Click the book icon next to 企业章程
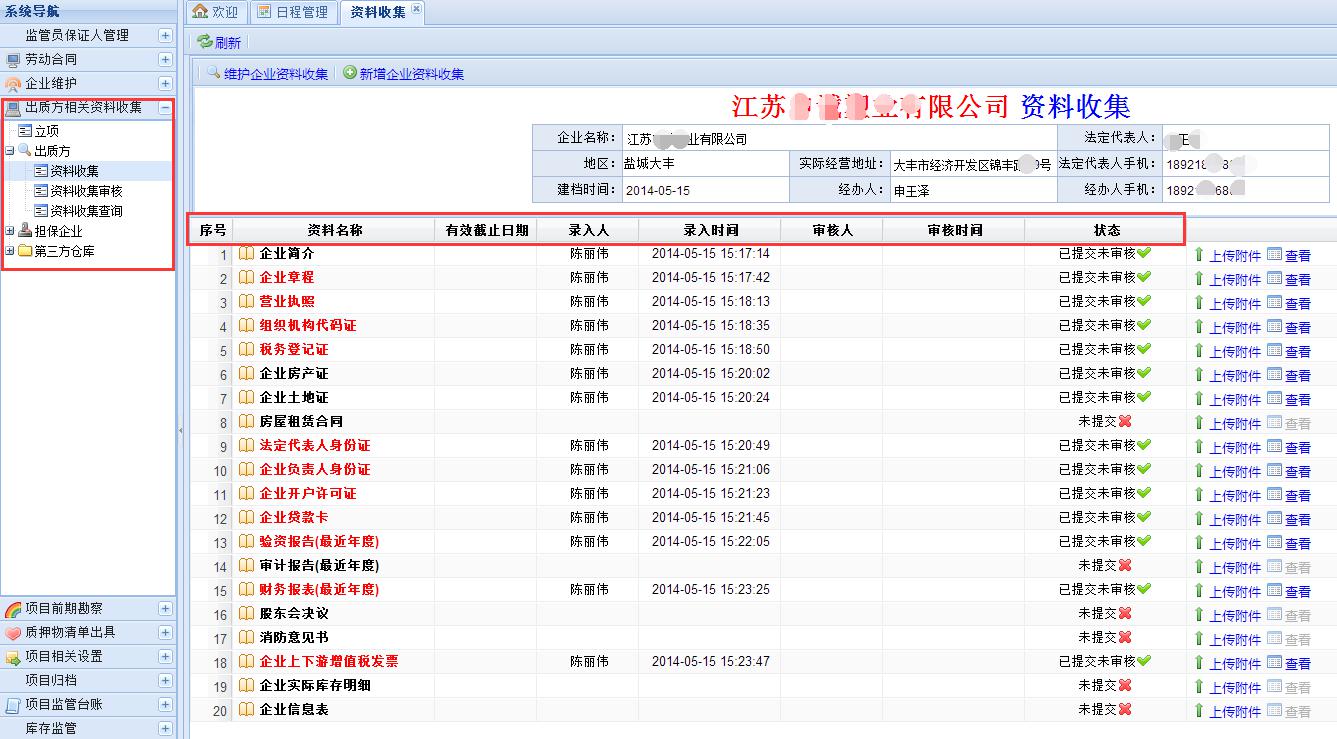Viewport: 1337px width, 739px height. 246,277
